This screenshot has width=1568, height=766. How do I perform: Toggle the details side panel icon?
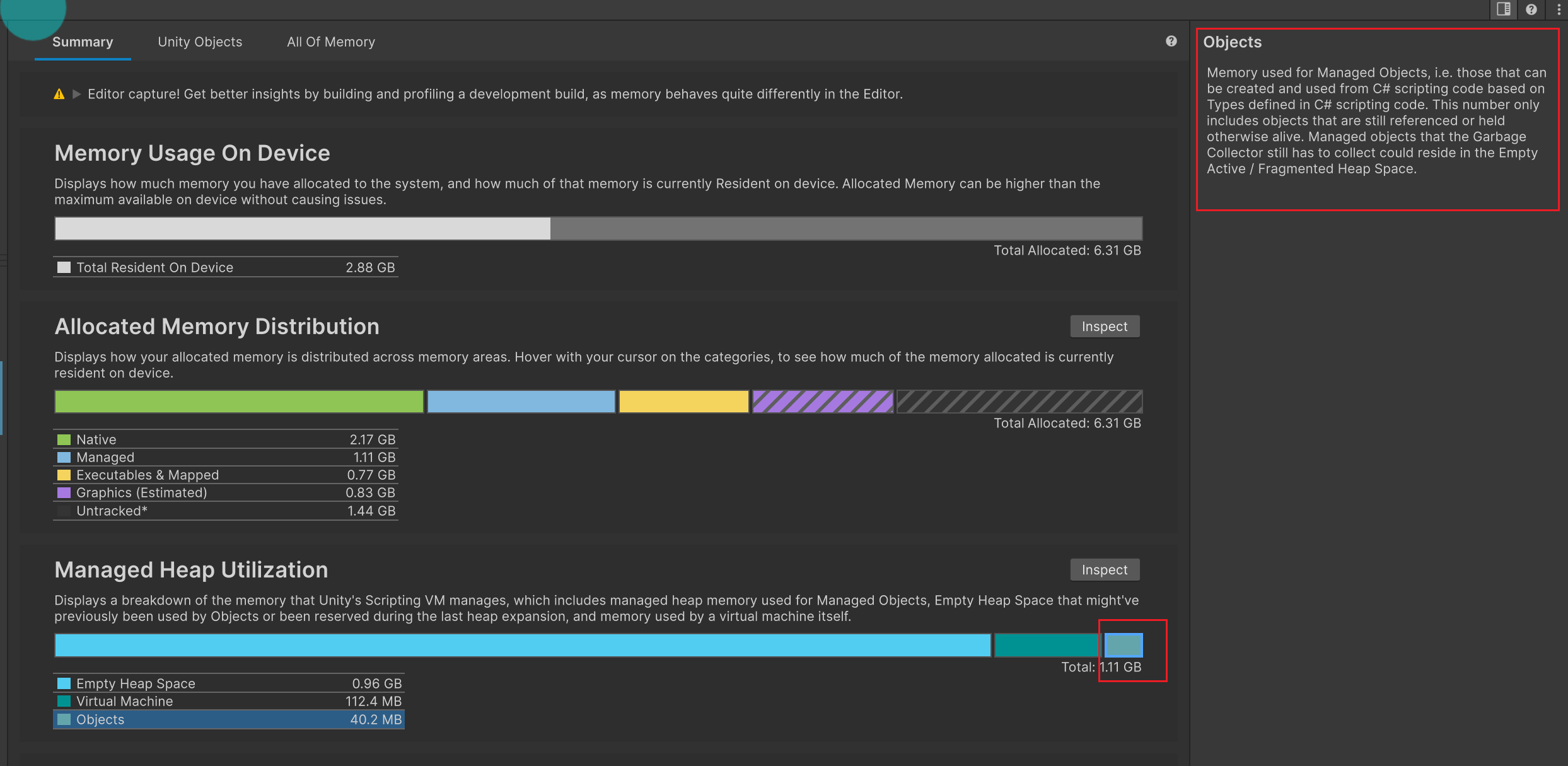click(x=1503, y=9)
